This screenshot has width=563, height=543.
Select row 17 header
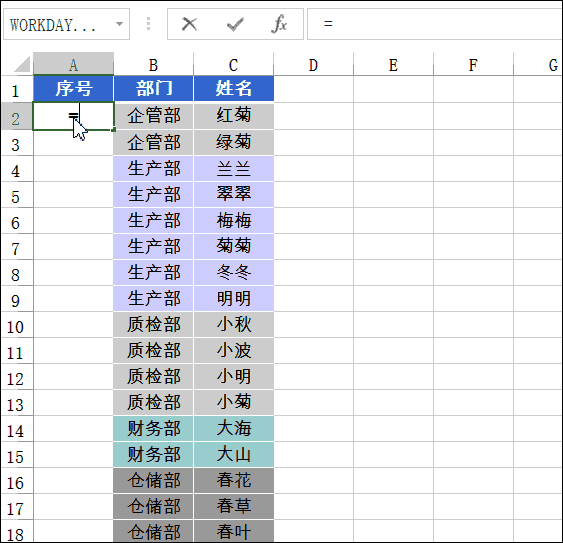17,507
